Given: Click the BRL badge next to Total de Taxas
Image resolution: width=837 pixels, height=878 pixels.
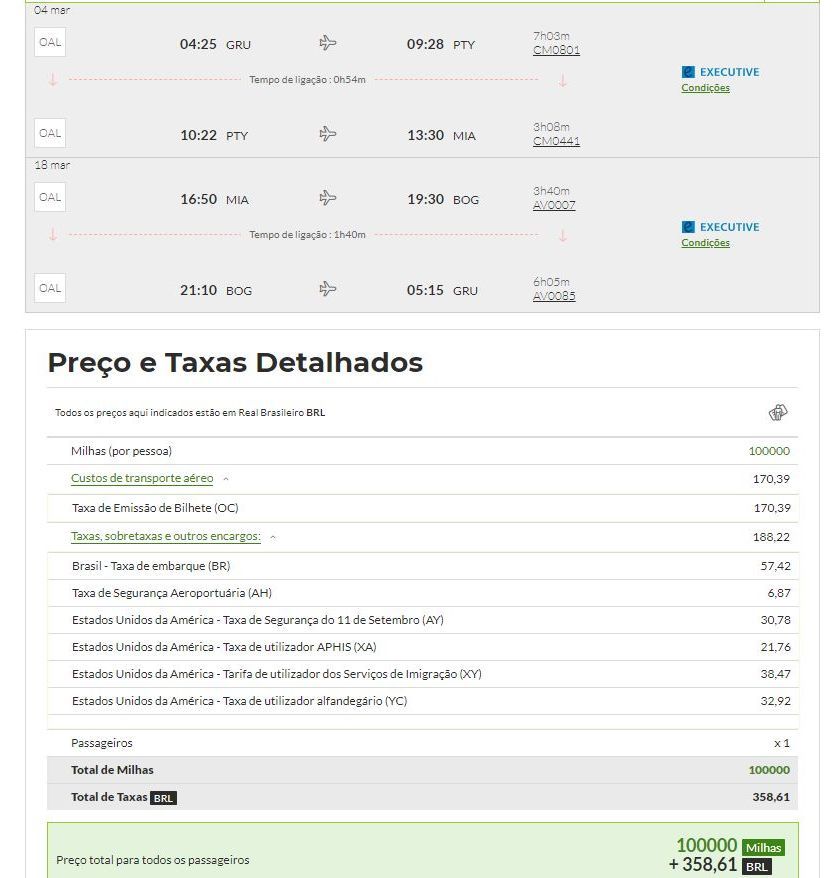Looking at the screenshot, I should tap(163, 798).
